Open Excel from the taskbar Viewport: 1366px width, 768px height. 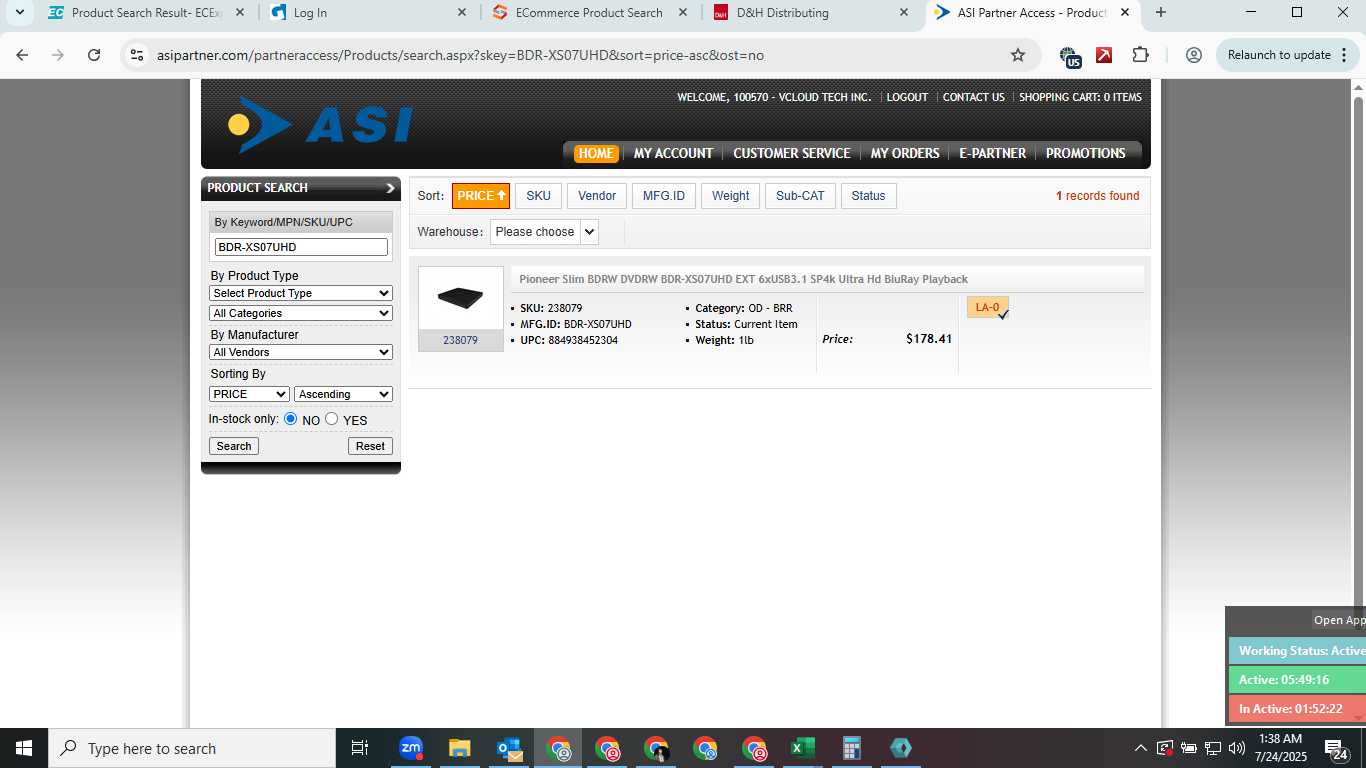pos(802,748)
